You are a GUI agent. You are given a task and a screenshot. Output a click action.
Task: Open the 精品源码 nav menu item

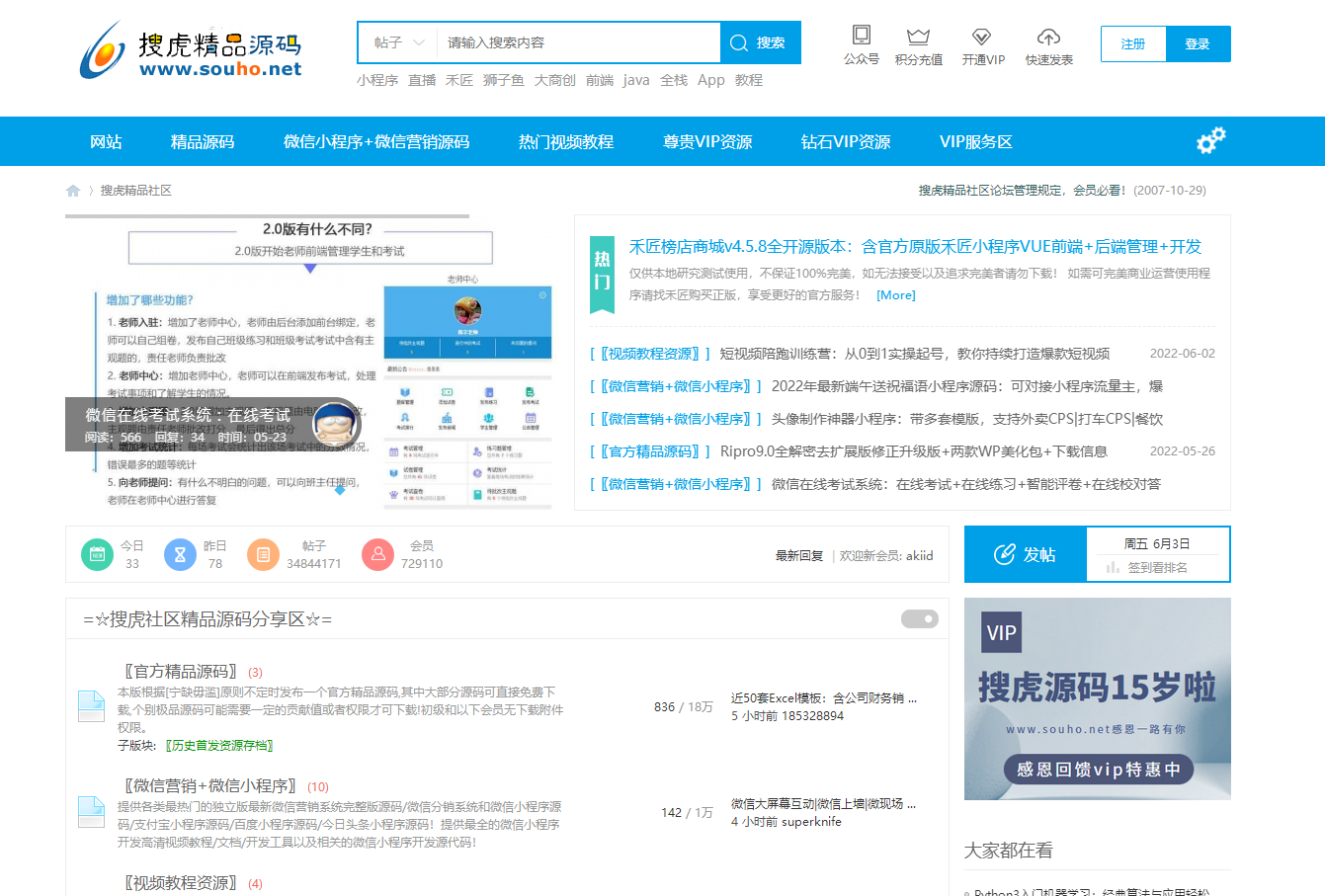pyautogui.click(x=203, y=141)
